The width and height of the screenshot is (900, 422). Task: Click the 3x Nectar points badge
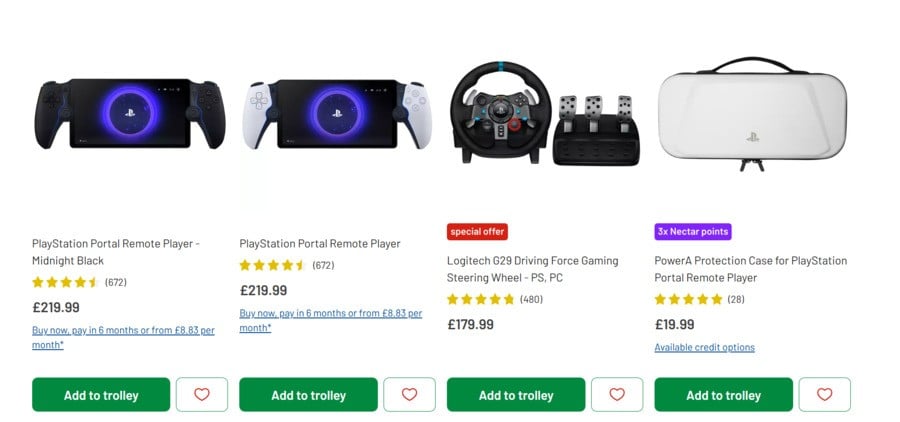pyautogui.click(x=693, y=232)
